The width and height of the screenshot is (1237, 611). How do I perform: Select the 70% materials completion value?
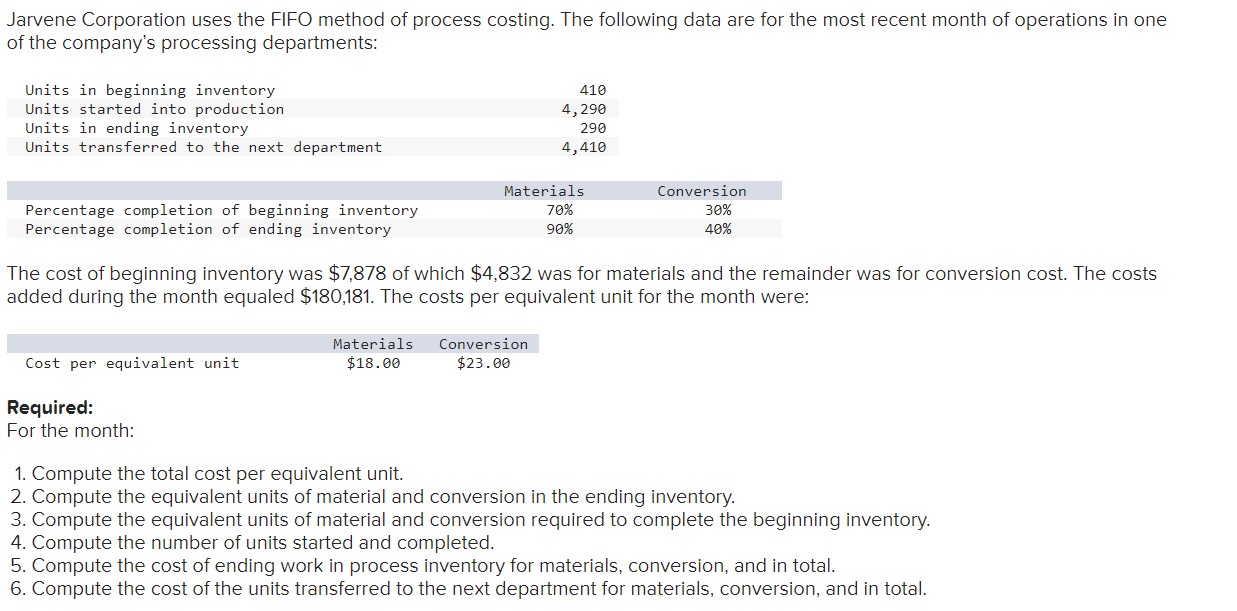(560, 210)
